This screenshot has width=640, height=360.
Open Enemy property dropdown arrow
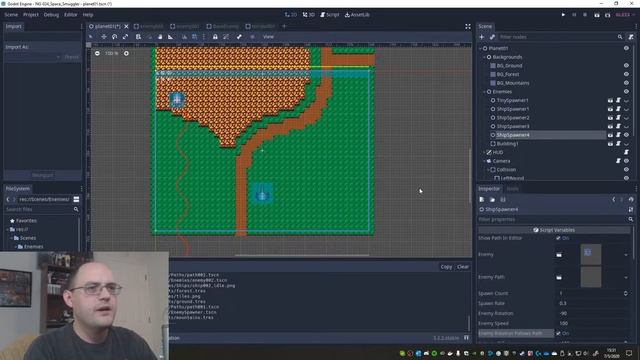point(626,255)
